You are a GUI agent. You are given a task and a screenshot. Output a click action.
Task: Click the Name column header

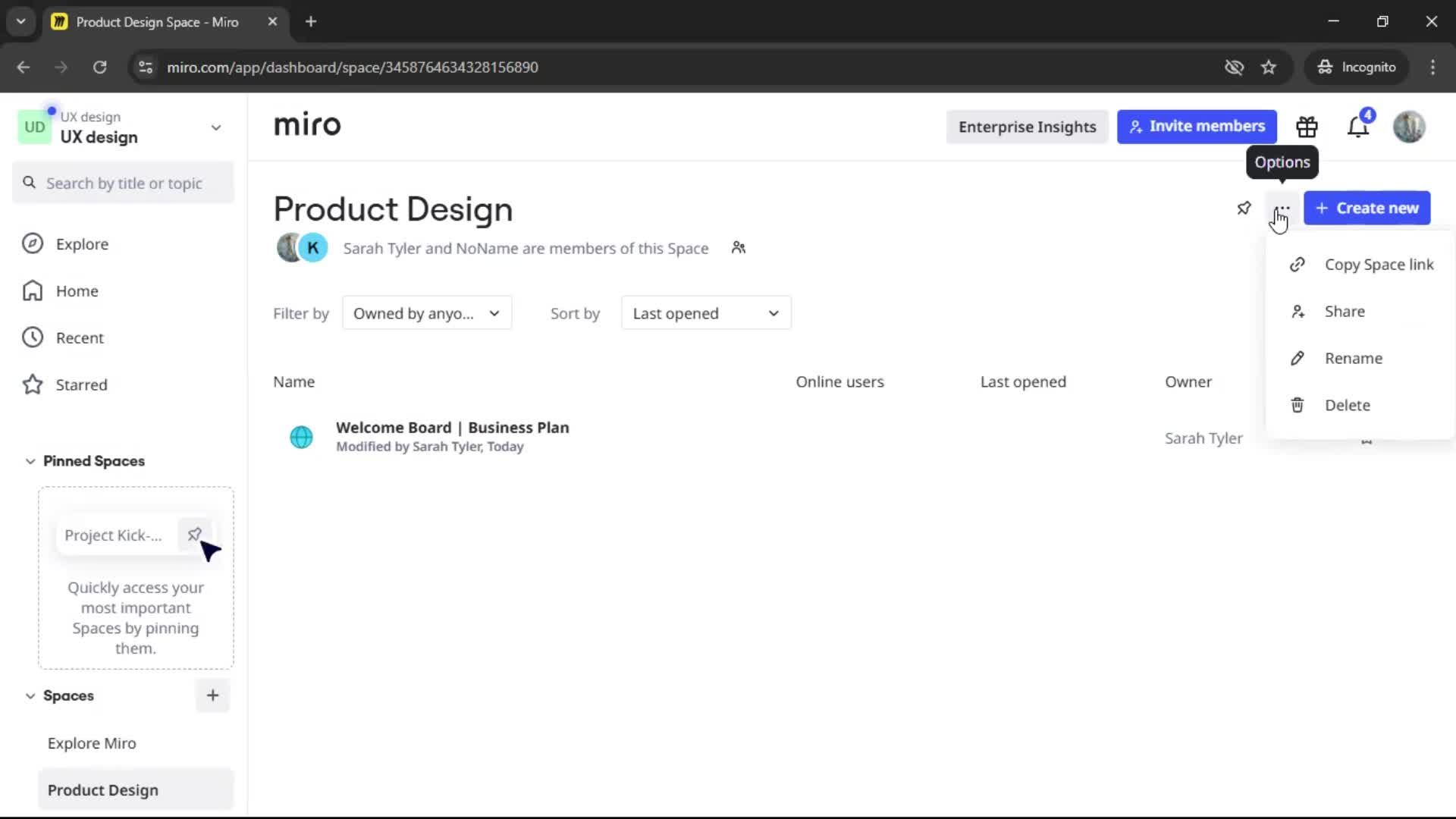click(293, 381)
